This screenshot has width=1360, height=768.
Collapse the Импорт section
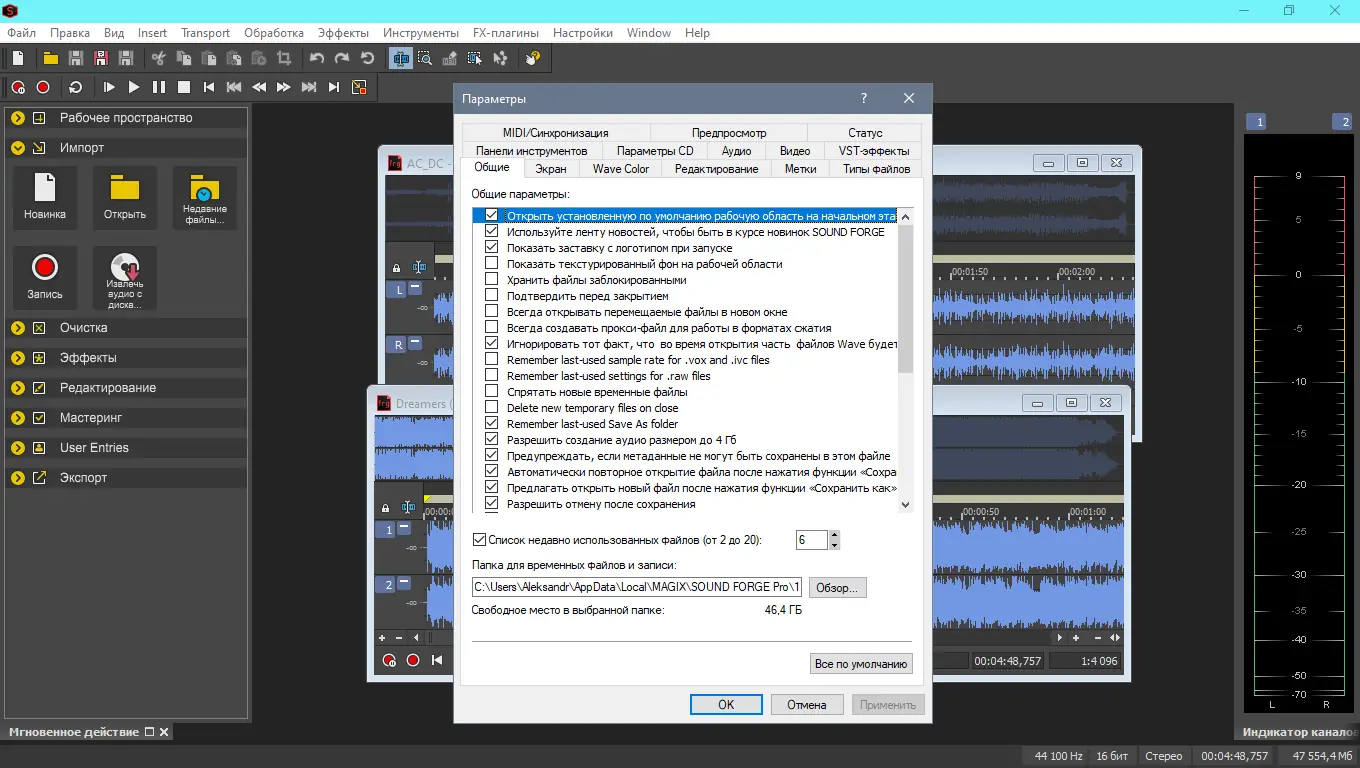click(18, 148)
